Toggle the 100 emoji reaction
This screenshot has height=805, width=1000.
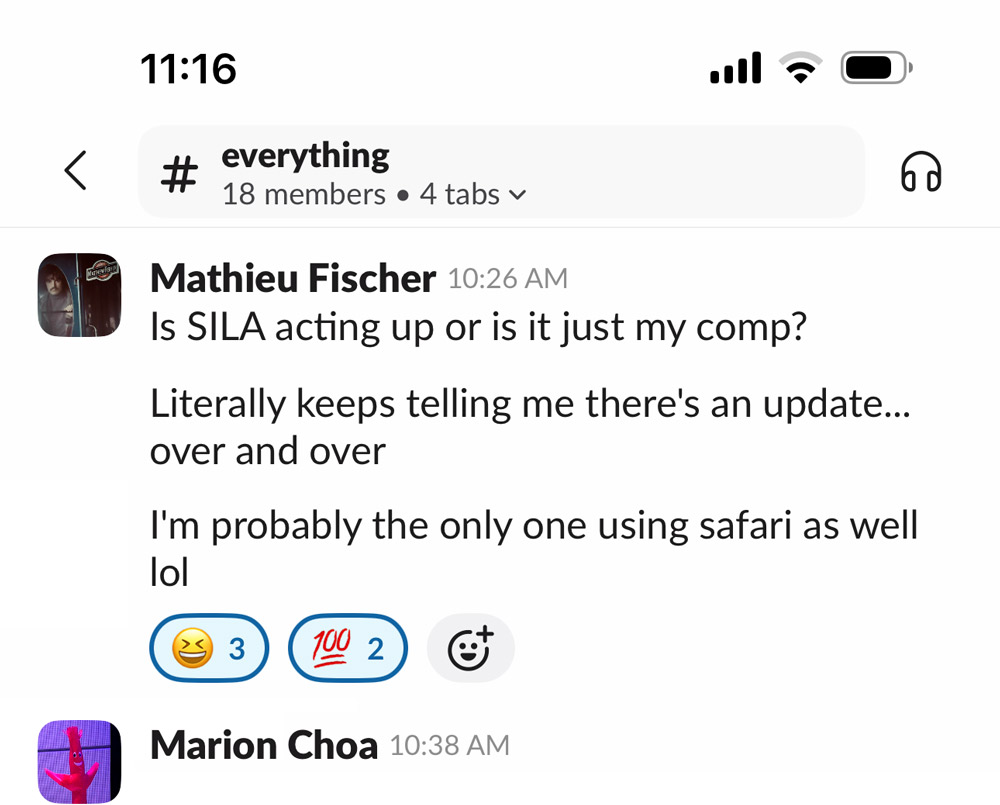(x=347, y=649)
